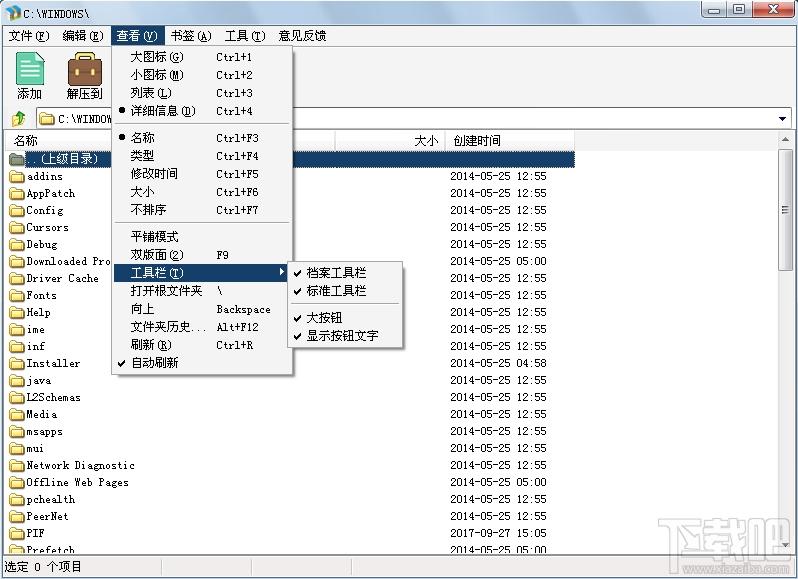The image size is (798, 579).
Task: Click the PeerNet folder icon
Action: coord(17,516)
